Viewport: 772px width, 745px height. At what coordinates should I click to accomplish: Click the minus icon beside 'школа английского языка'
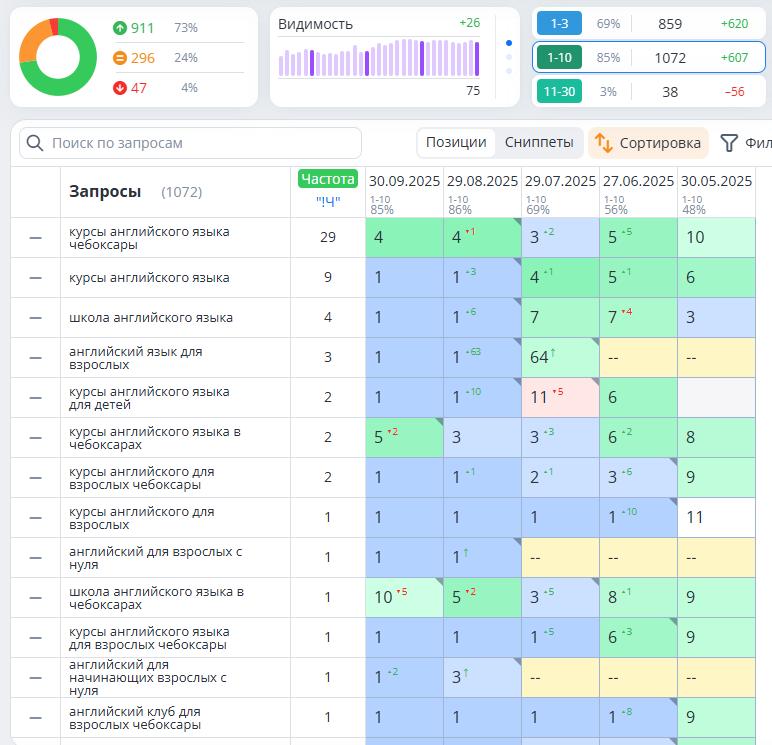click(x=36, y=318)
